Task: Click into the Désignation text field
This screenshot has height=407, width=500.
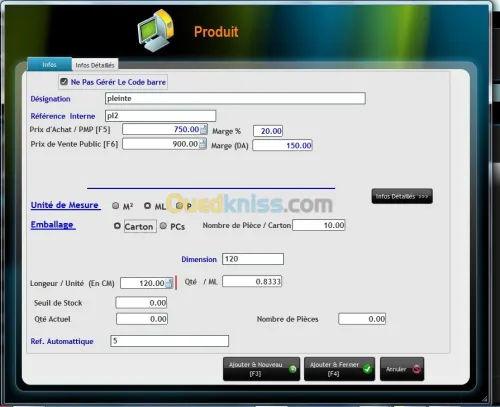Action: coord(235,98)
